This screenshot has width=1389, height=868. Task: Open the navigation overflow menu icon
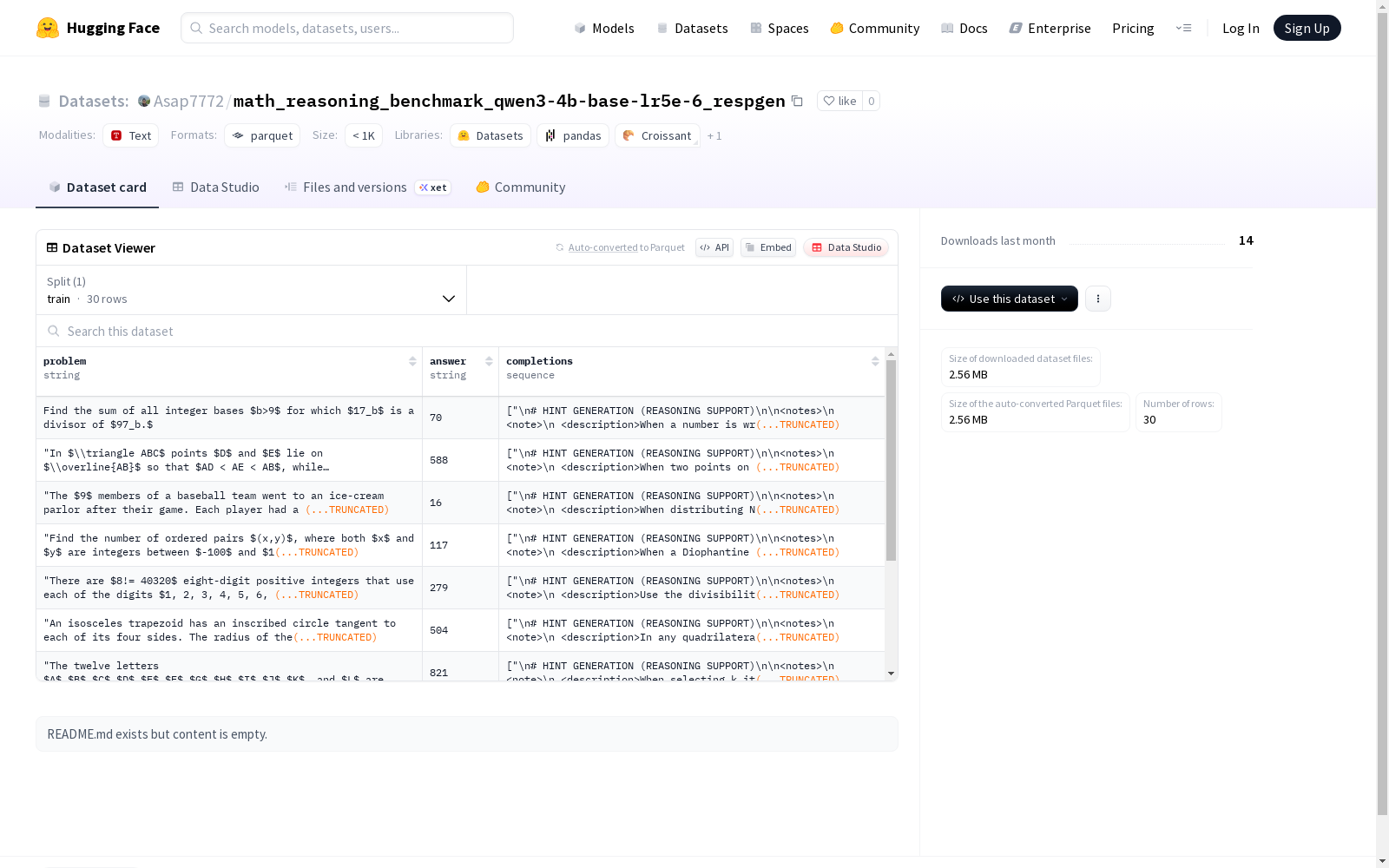pyautogui.click(x=1183, y=28)
